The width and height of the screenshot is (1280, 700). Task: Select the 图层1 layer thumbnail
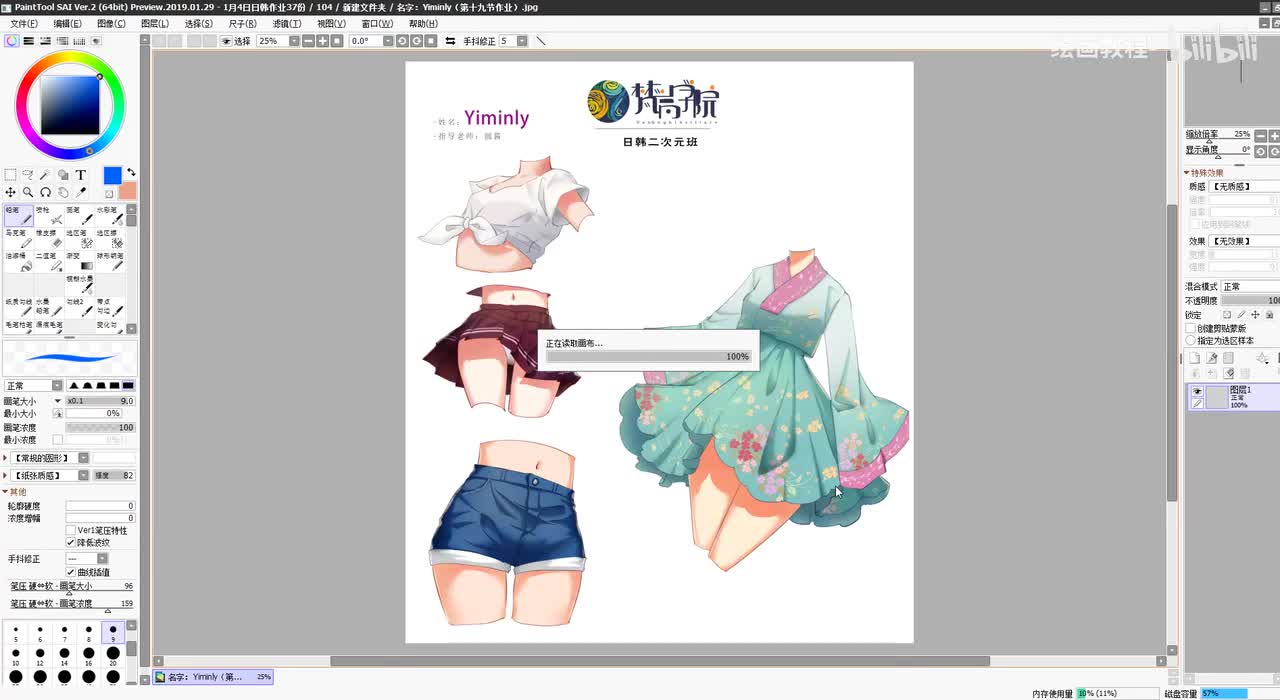[1216, 397]
